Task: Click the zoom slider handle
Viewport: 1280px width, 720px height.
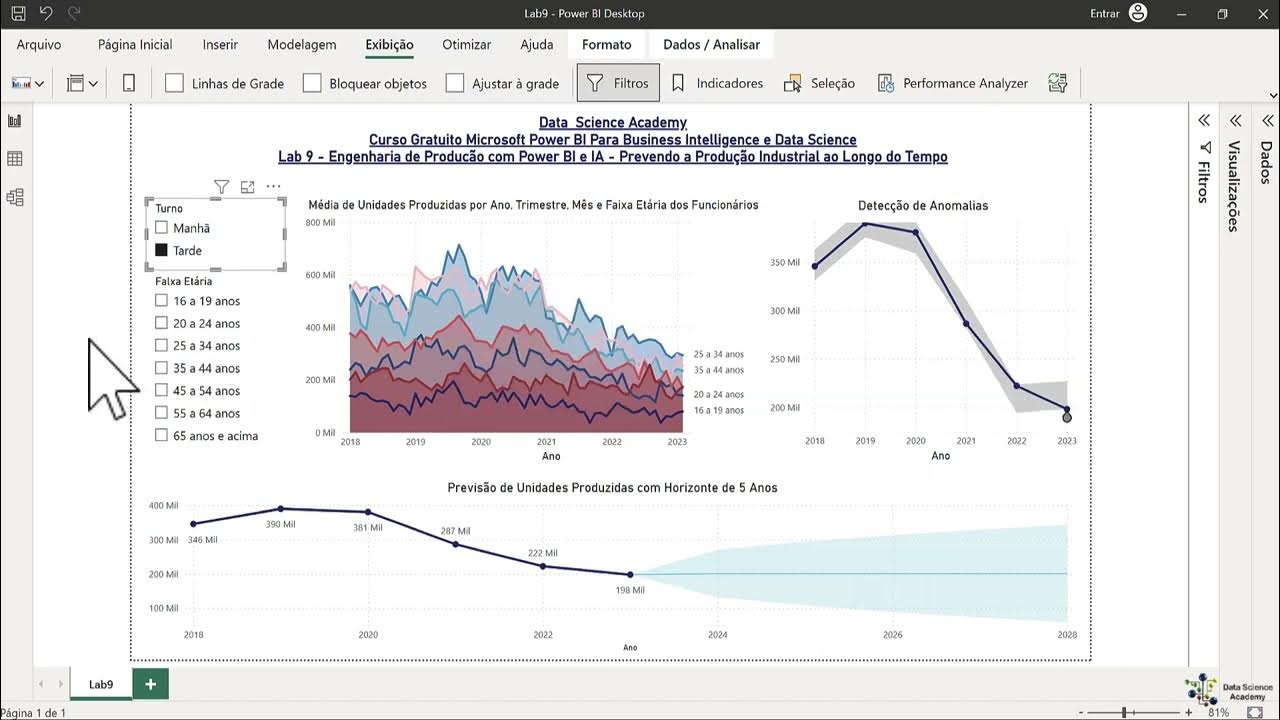Action: coord(1124,713)
